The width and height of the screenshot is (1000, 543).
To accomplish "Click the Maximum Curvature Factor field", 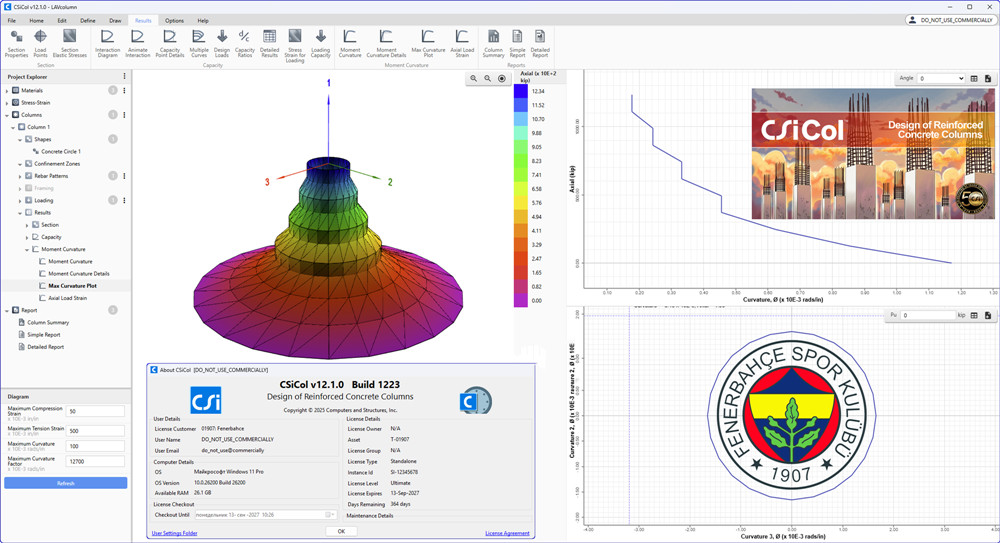I will [96, 461].
